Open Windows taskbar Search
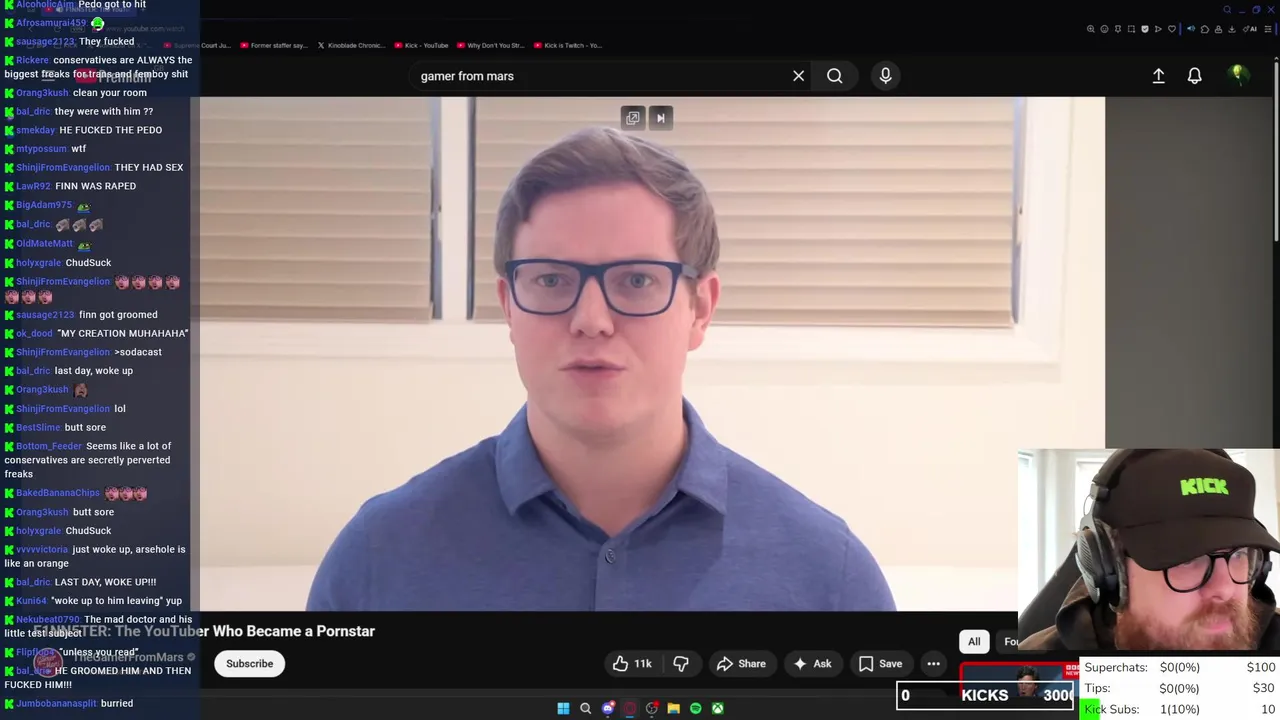The width and height of the screenshot is (1280, 720). (x=586, y=708)
